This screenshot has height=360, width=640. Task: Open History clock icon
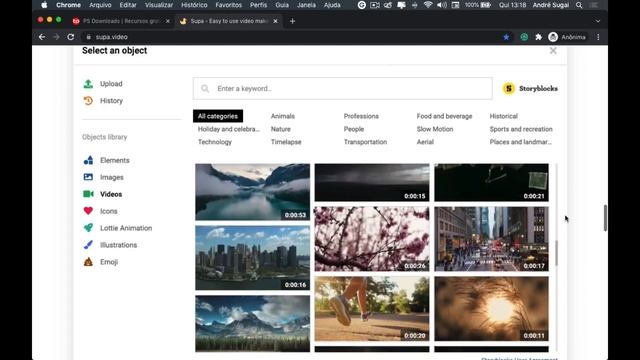click(88, 101)
